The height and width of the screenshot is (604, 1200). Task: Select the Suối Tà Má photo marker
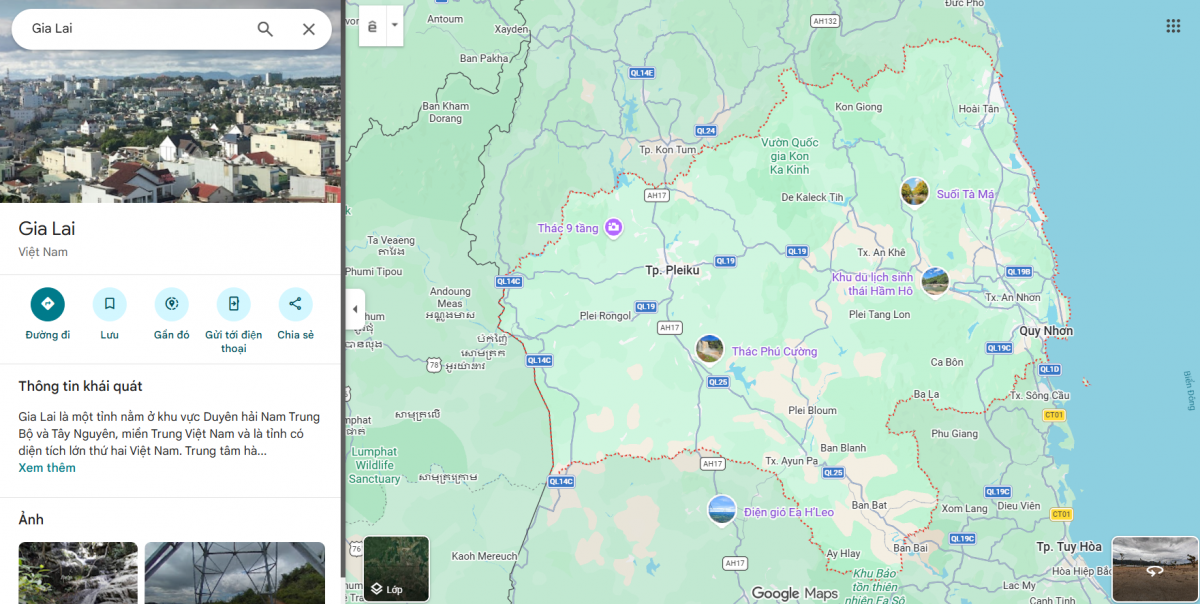[x=915, y=190]
